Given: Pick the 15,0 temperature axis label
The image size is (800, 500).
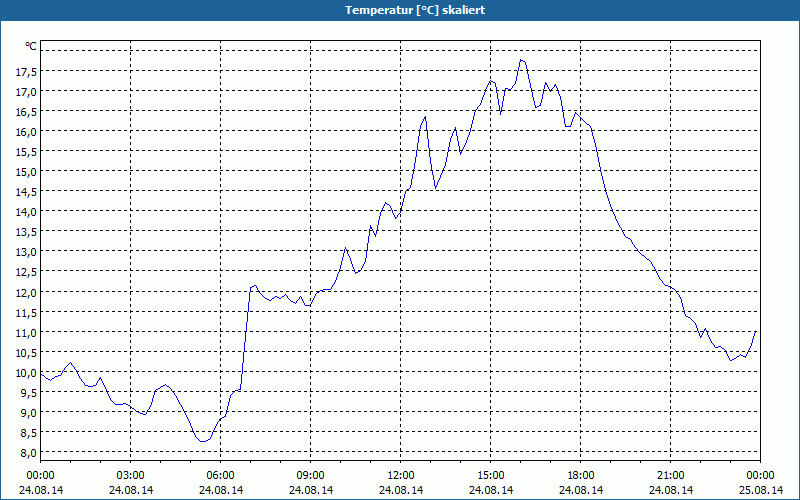Looking at the screenshot, I should (26, 171).
